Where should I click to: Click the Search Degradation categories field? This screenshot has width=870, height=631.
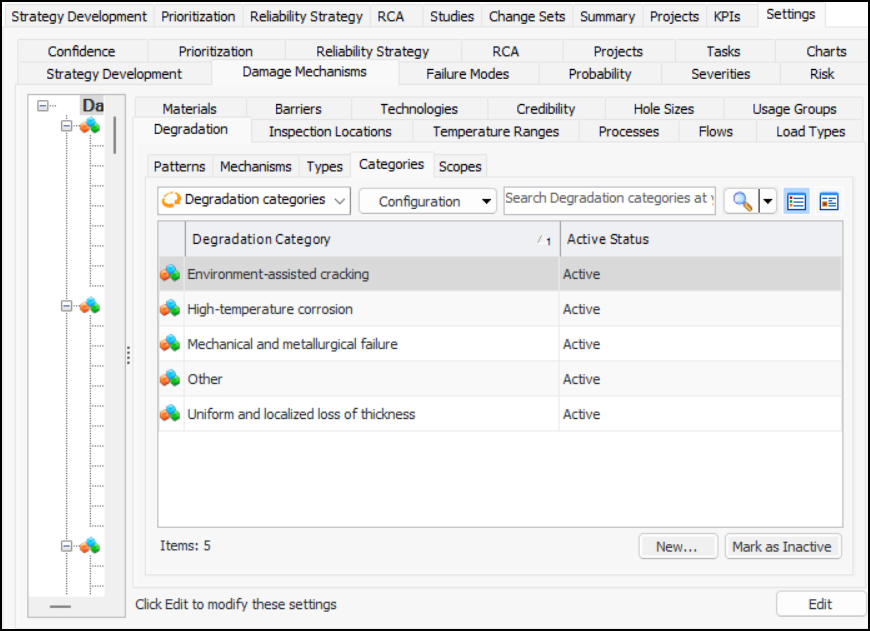pos(609,199)
